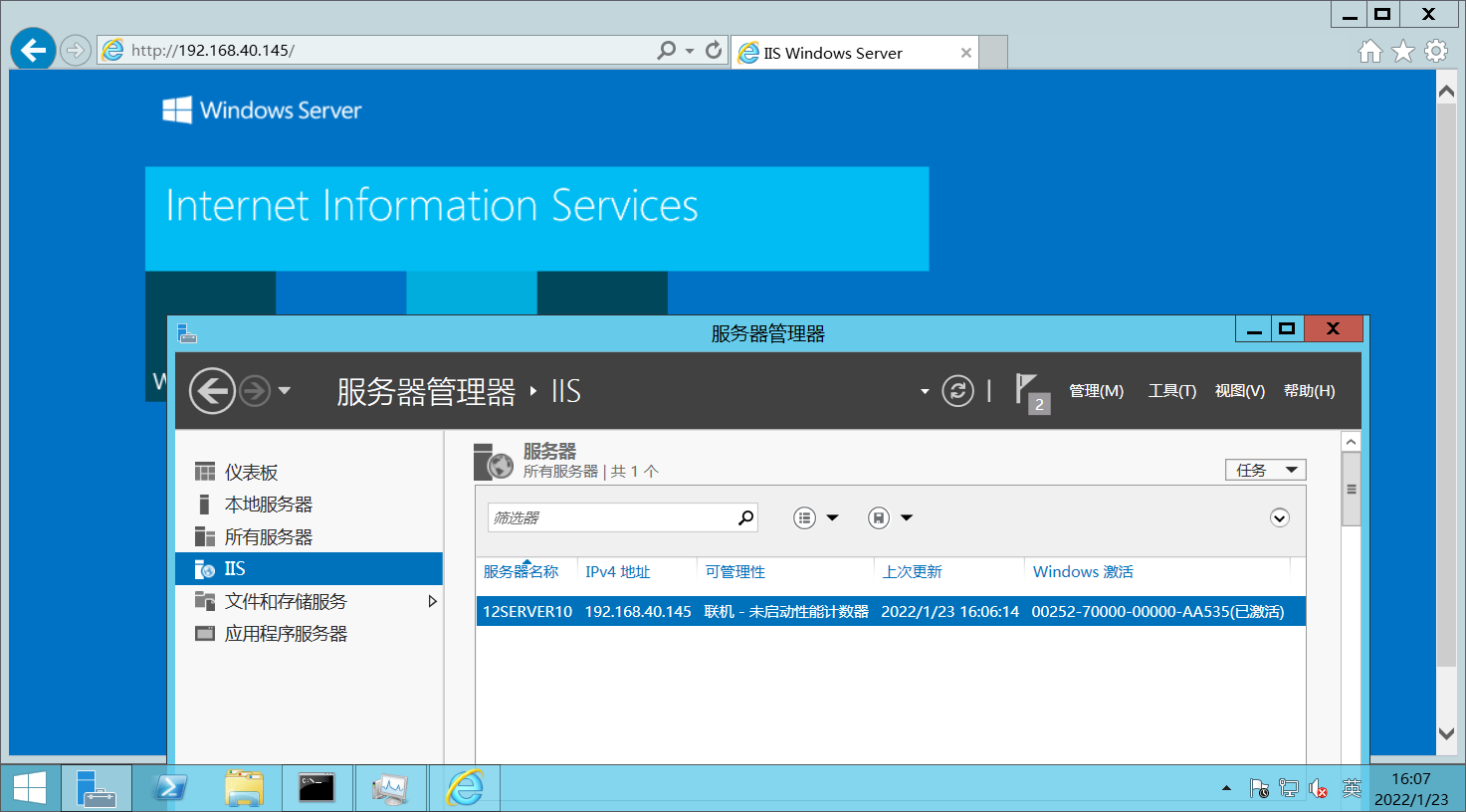Image resolution: width=1466 pixels, height=812 pixels.
Task: Select 应用程序服务器 in the sidebar
Action: coord(310,633)
